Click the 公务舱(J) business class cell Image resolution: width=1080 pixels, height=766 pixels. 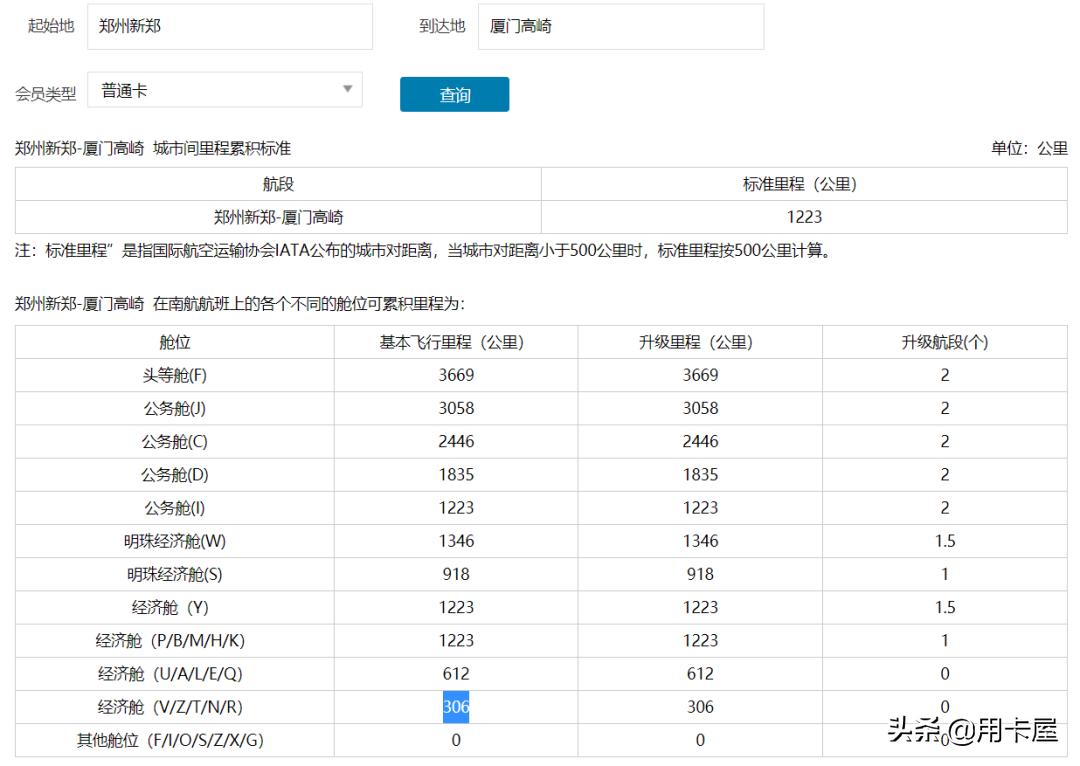point(172,408)
